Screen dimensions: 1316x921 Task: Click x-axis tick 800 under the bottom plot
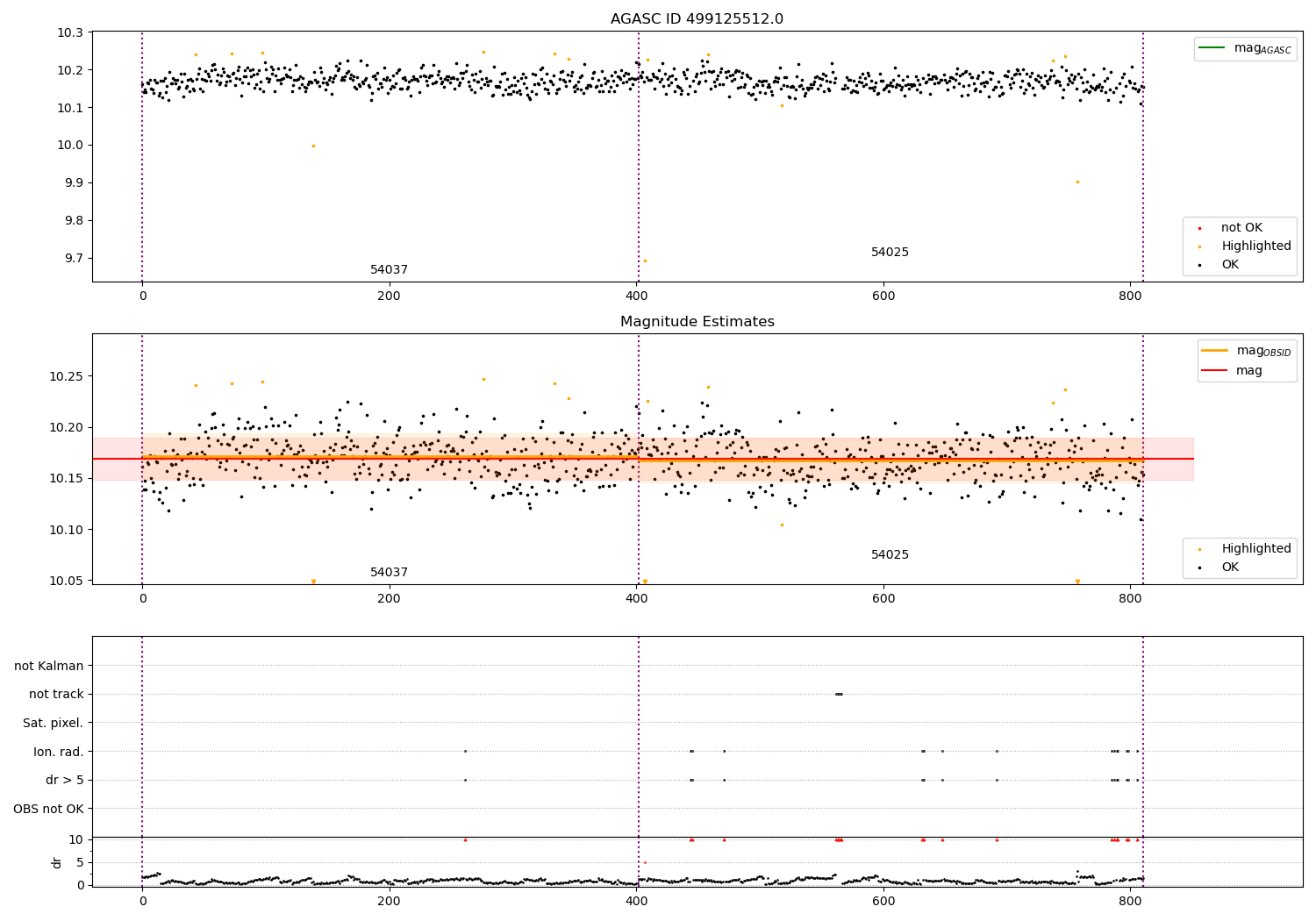tap(1131, 901)
